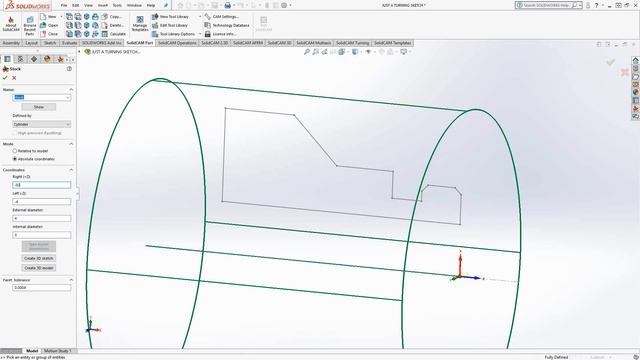Image resolution: width=640 pixels, height=360 pixels.
Task: Expand the New Tool Library dropdown arrow
Action: tap(200, 17)
